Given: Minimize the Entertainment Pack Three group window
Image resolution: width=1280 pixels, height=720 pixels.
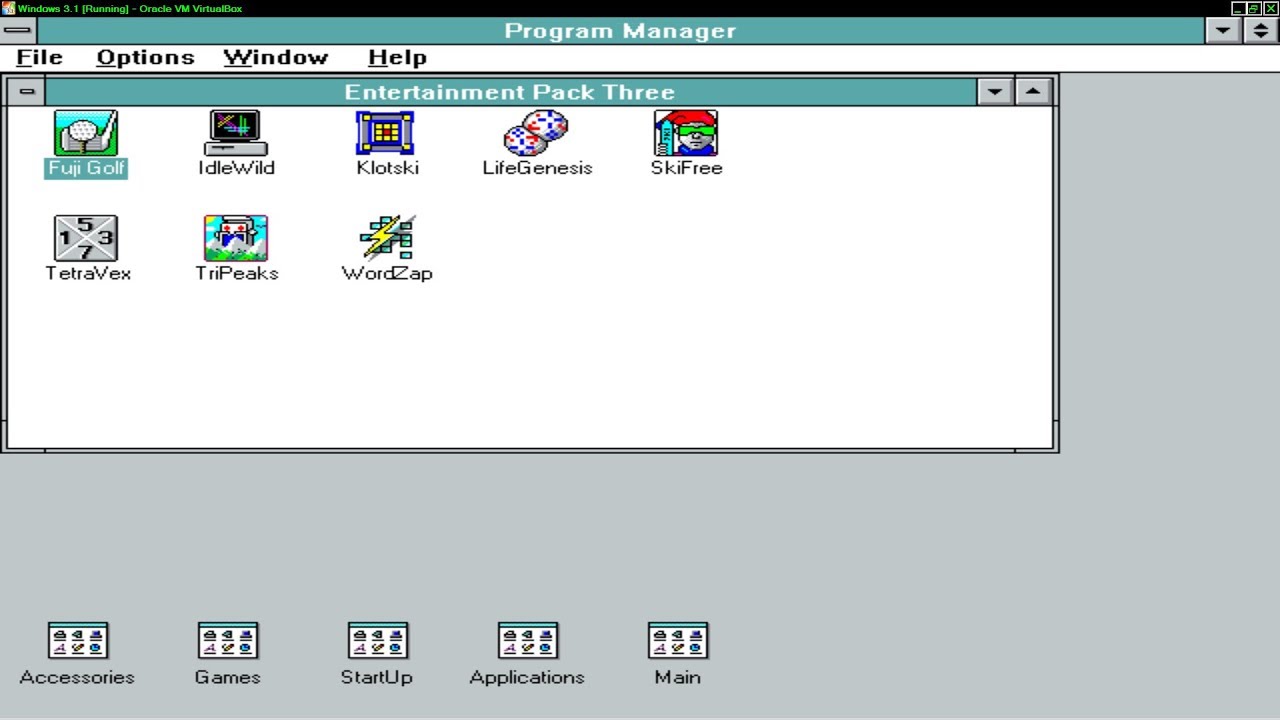Looking at the screenshot, I should point(994,92).
